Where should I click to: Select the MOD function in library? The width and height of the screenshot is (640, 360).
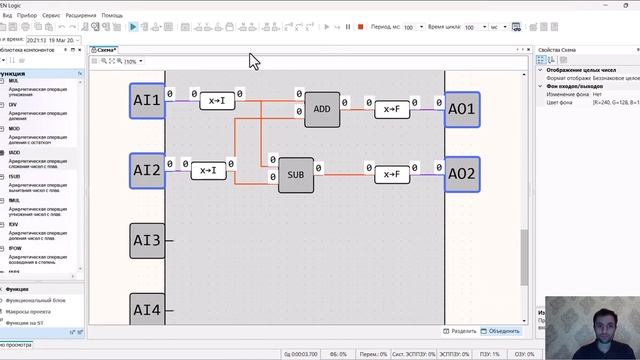[x=14, y=129]
